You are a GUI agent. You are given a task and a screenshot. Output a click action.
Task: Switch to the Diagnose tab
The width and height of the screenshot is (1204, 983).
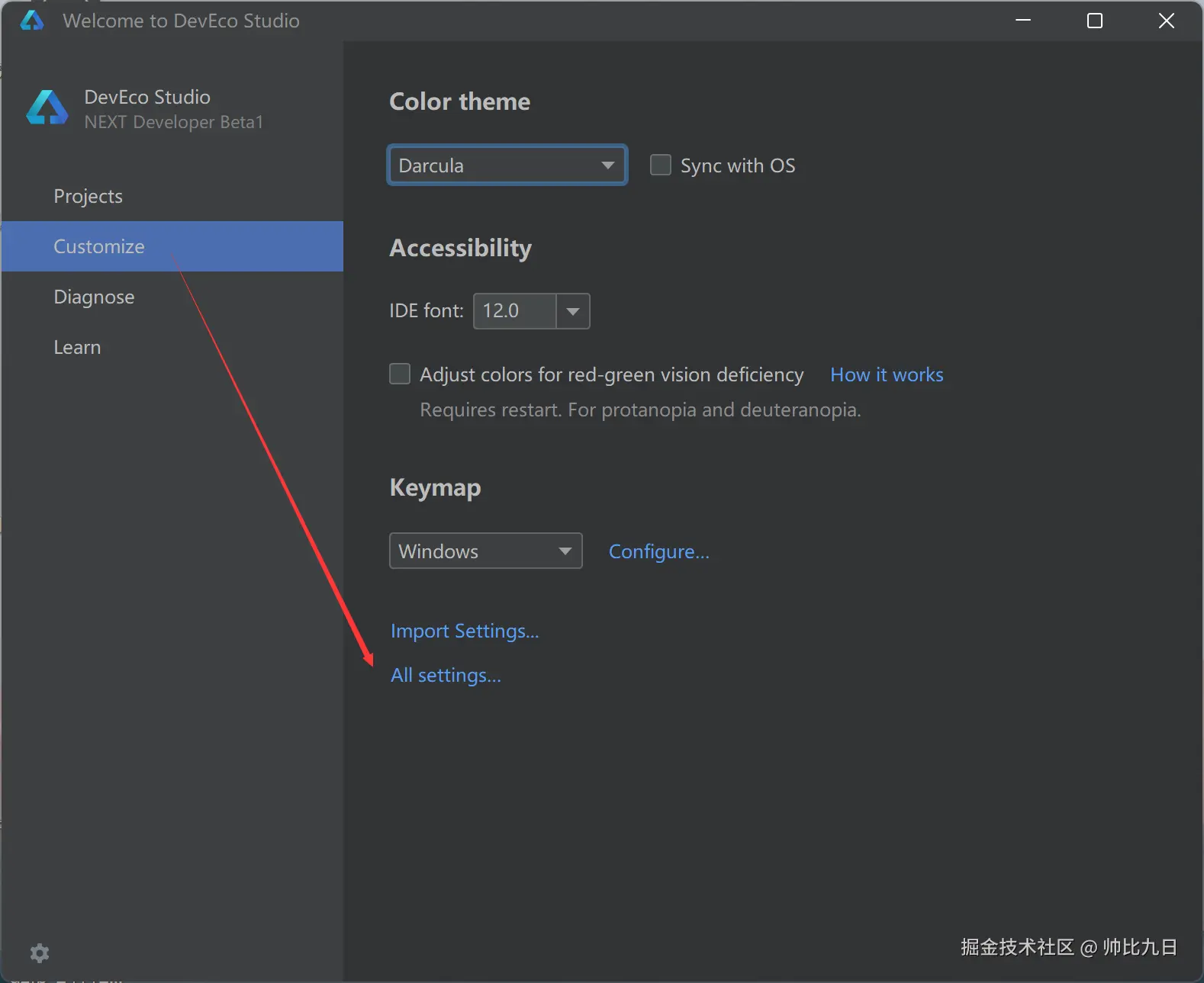[94, 297]
